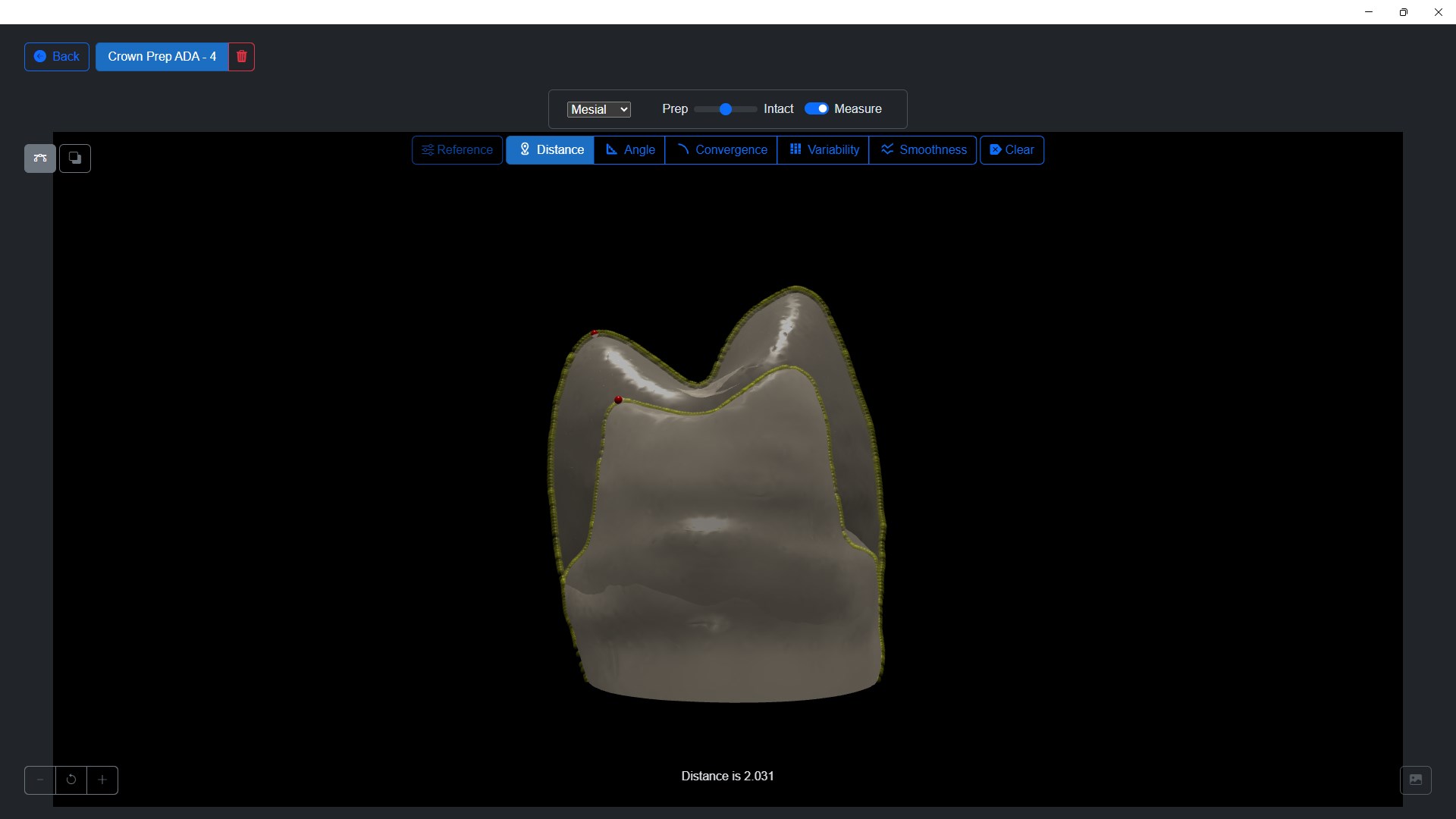This screenshot has height=819, width=1456.
Task: Delete Crown Prep with trash icon
Action: pos(241,57)
